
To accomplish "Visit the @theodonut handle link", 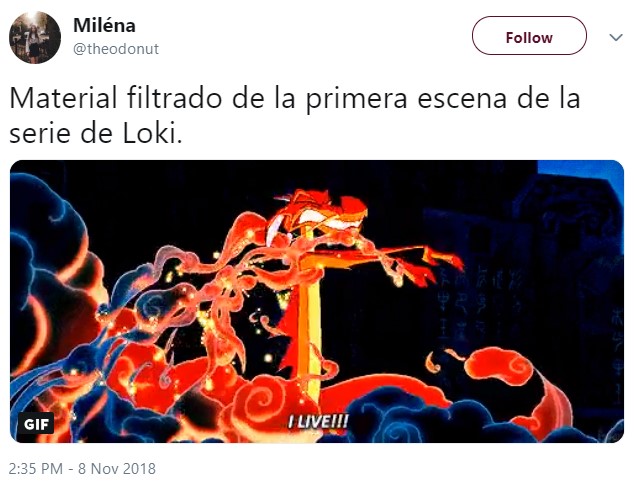I will tap(116, 49).
